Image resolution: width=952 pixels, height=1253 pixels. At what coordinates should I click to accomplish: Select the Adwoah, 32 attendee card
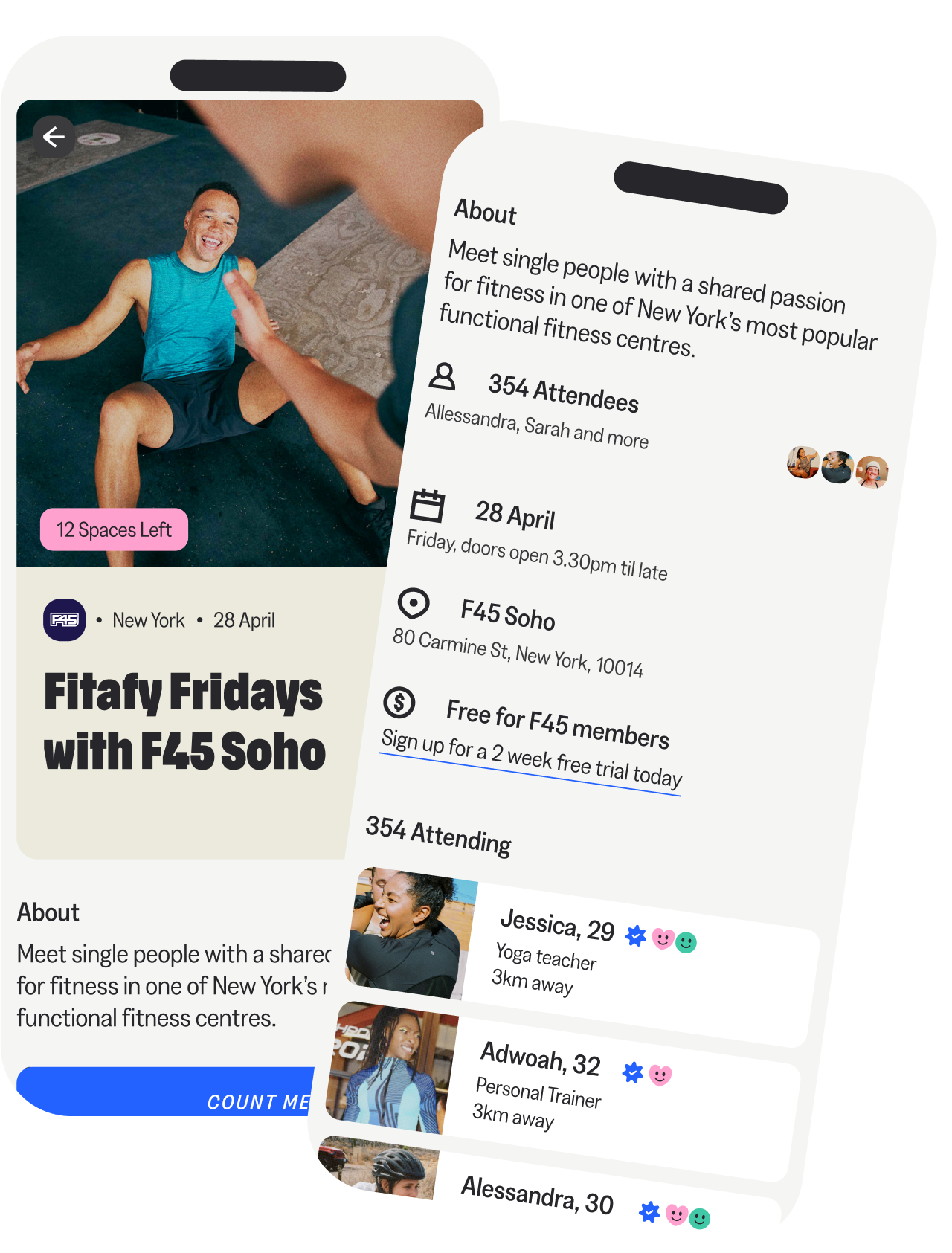pos(564,1091)
